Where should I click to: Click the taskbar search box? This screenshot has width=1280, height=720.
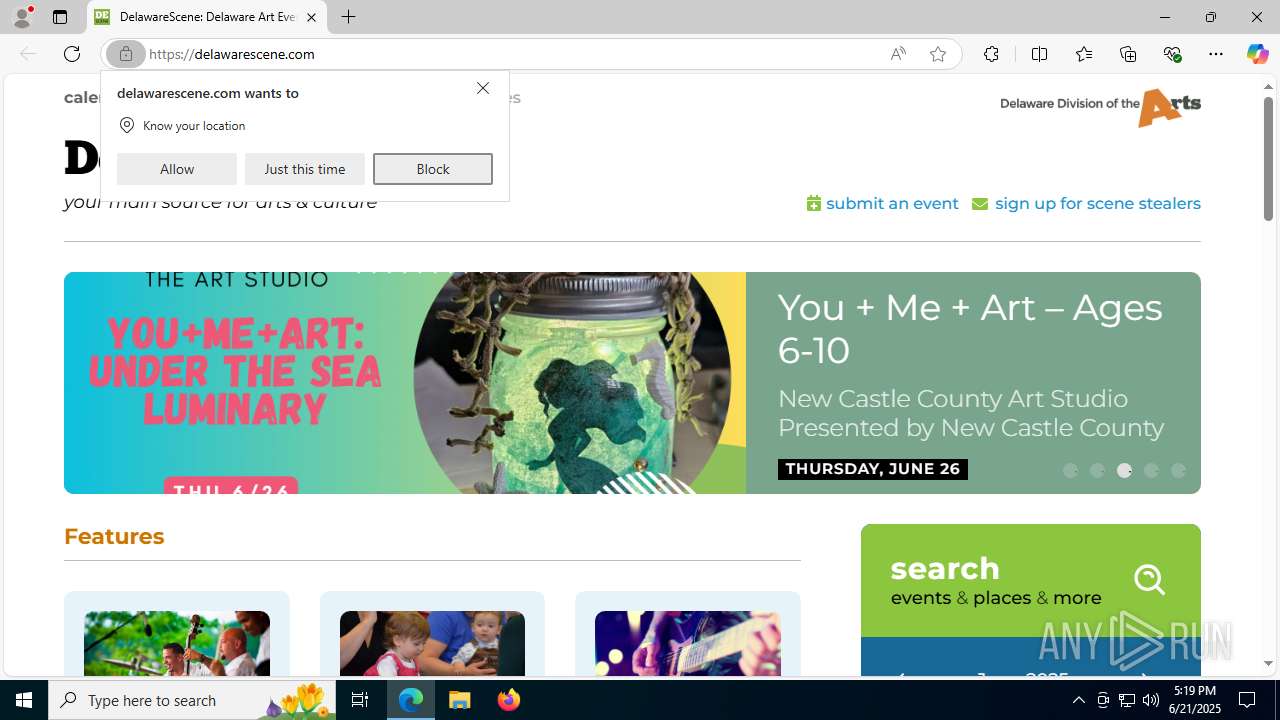[x=191, y=700]
